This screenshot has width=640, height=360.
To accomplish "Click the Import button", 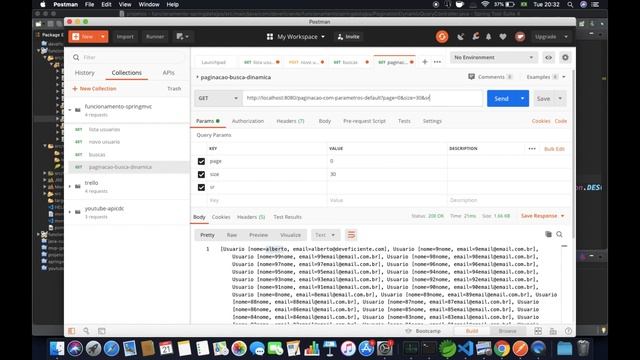I will point(125,37).
